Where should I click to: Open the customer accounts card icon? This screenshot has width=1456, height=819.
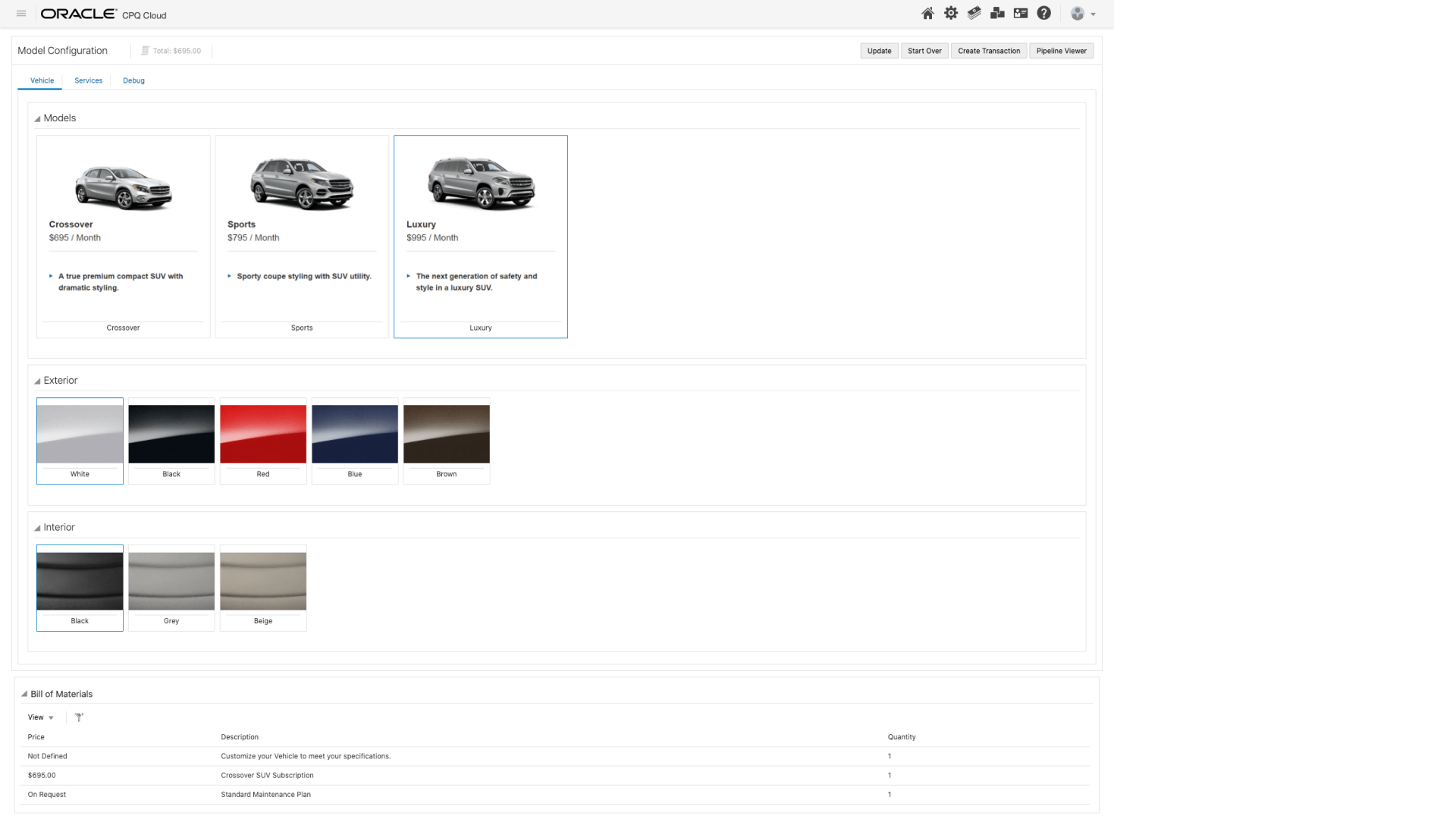(x=1021, y=13)
